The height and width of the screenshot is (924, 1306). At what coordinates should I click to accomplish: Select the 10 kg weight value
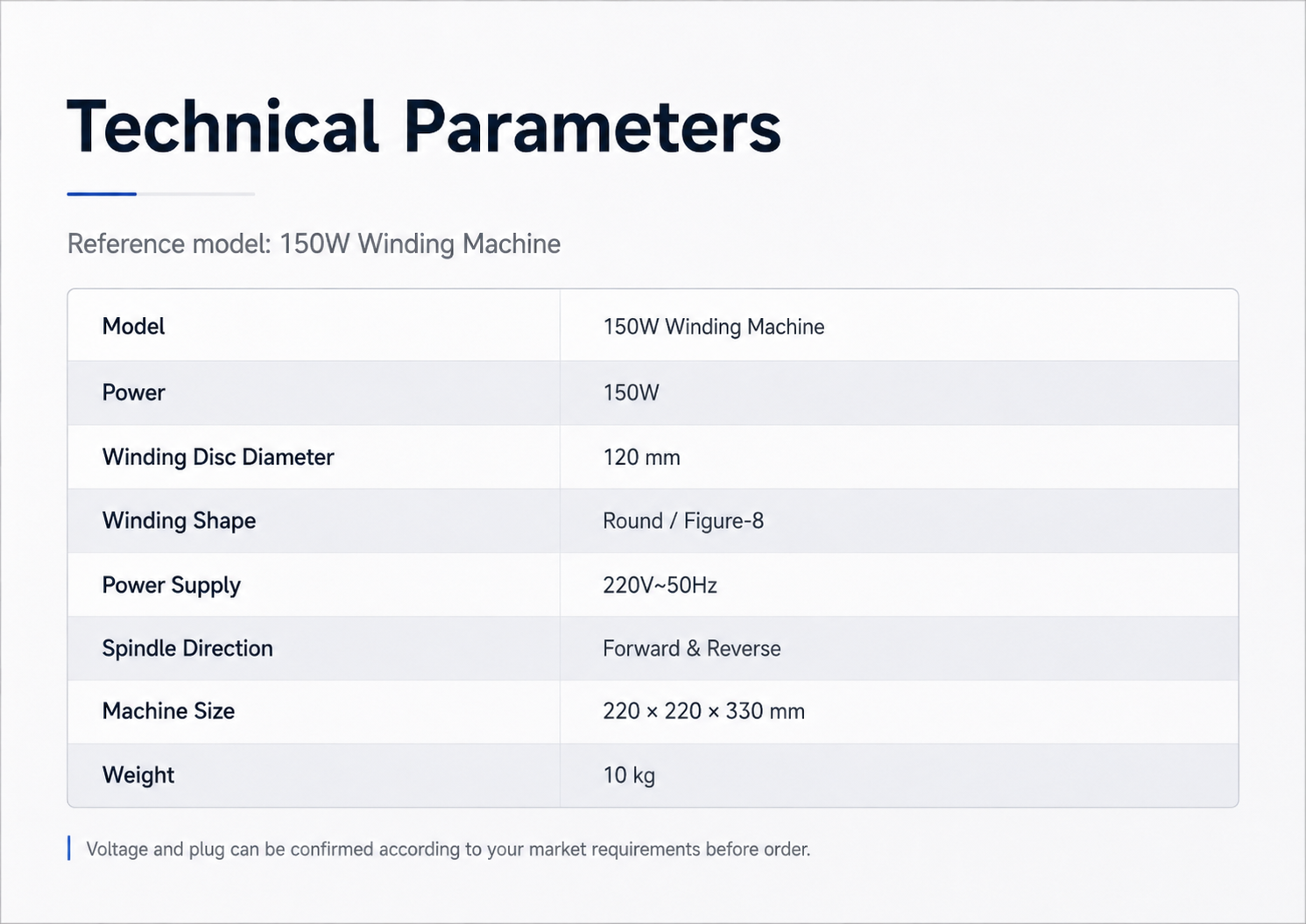pos(629,775)
